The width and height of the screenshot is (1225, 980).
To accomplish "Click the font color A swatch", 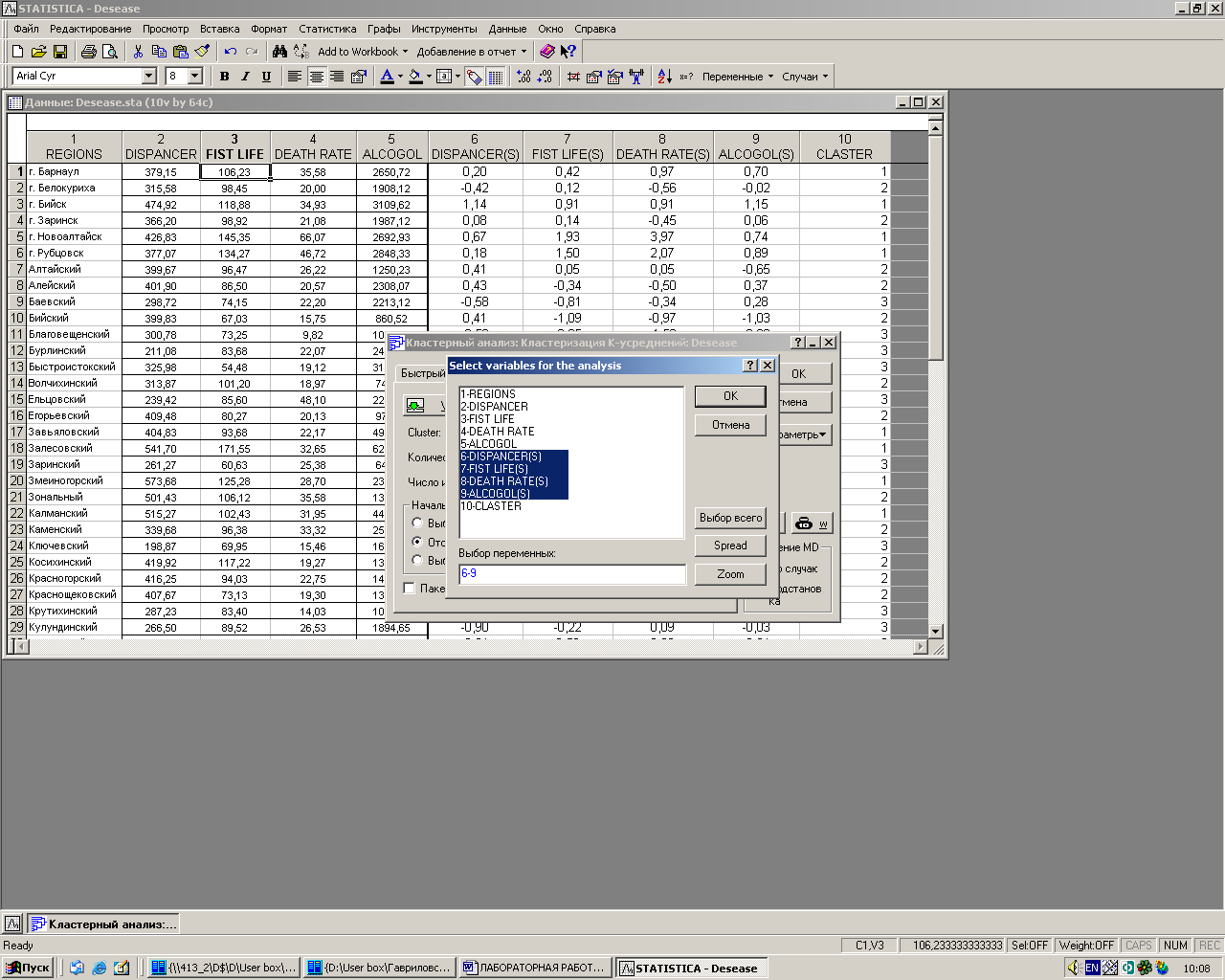I will coord(387,77).
